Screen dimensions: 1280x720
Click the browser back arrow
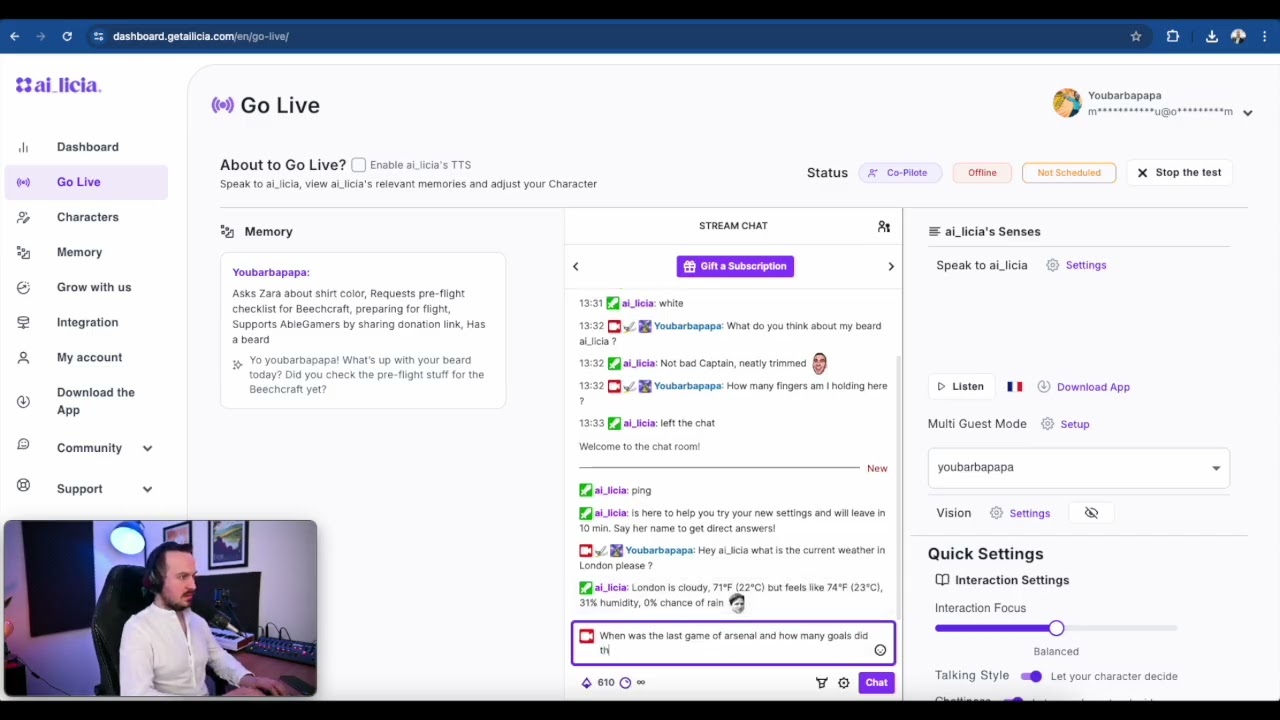click(x=15, y=36)
